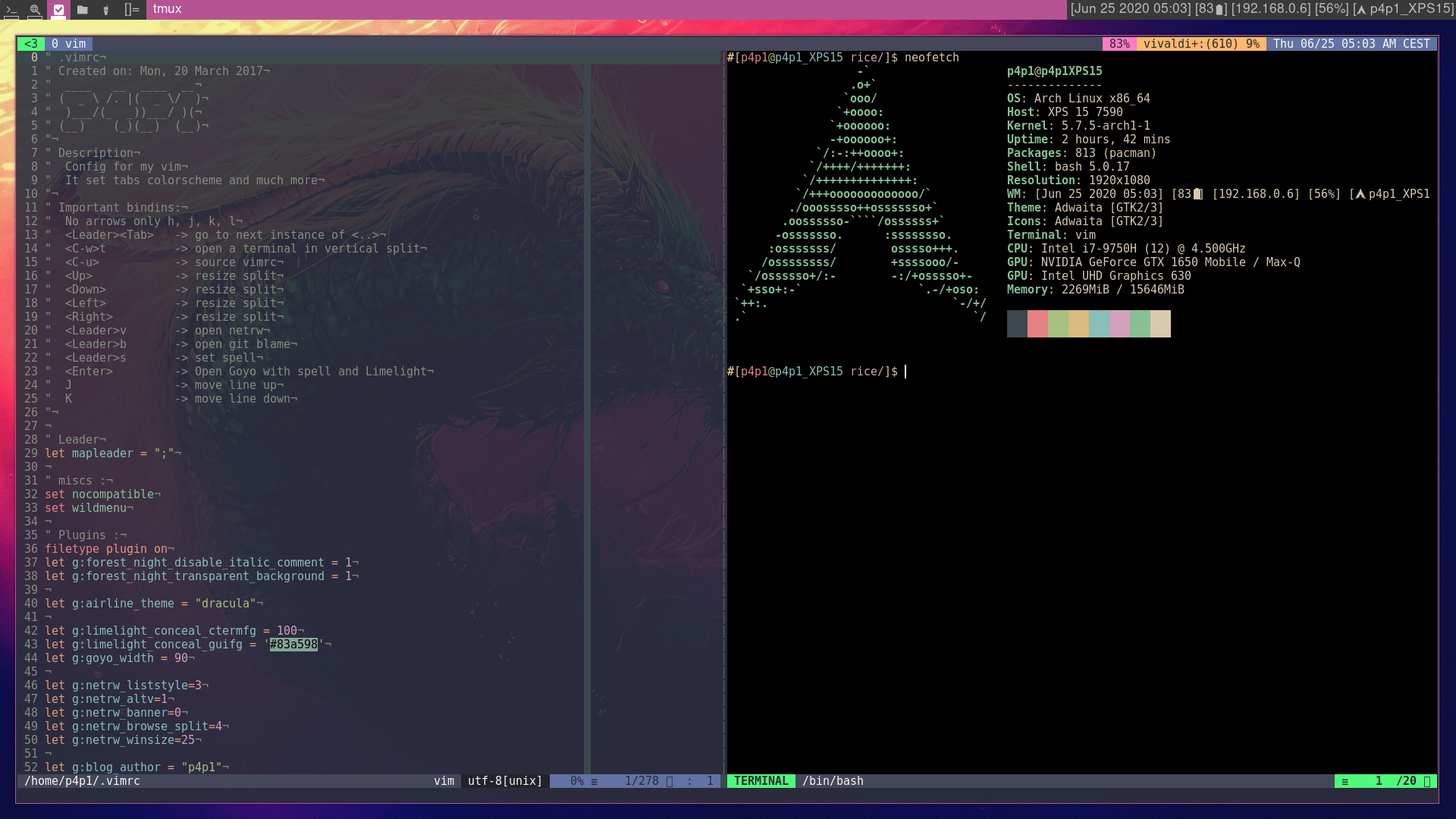Click the tmux 83% battery segment

pos(1119,44)
